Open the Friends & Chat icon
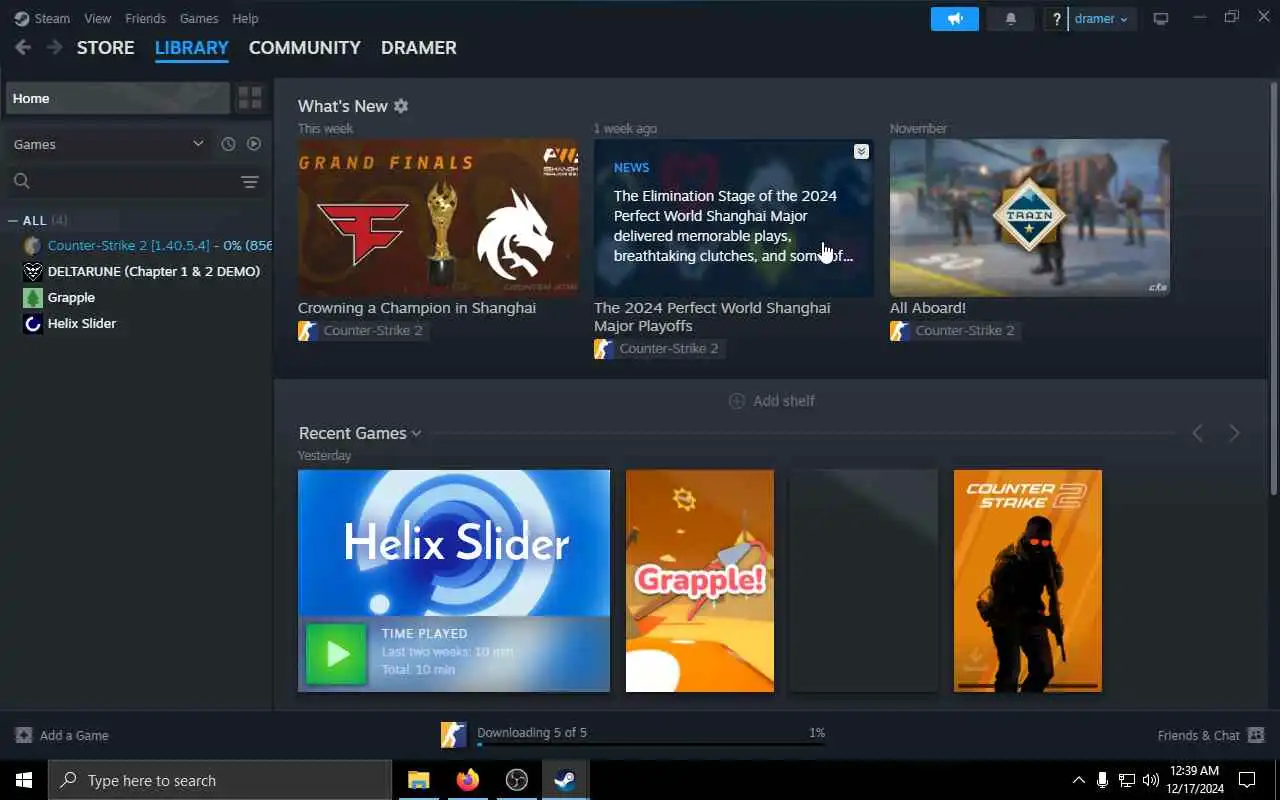The image size is (1280, 800). coord(1257,735)
